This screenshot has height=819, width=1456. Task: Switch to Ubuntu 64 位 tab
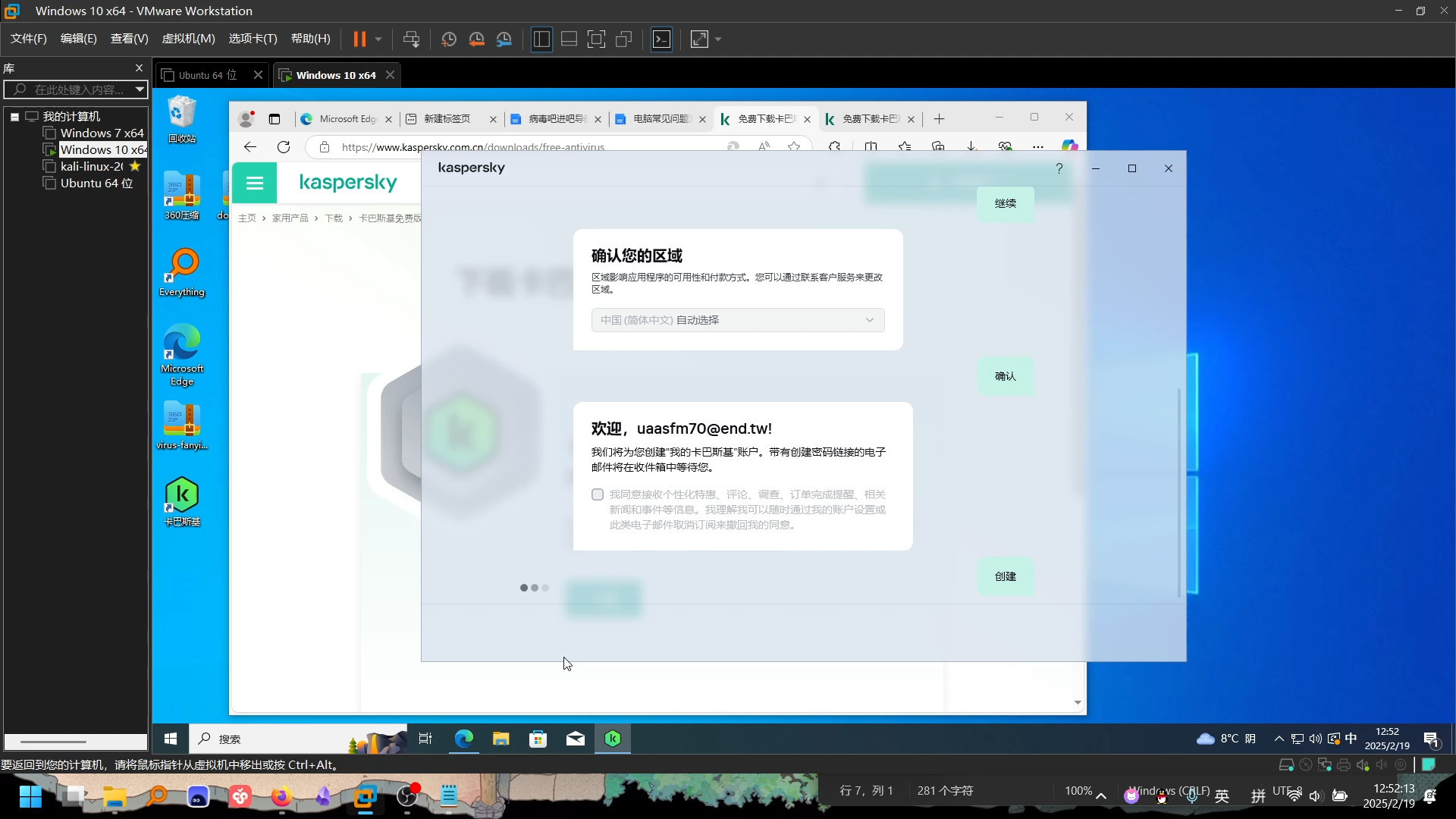(x=207, y=75)
